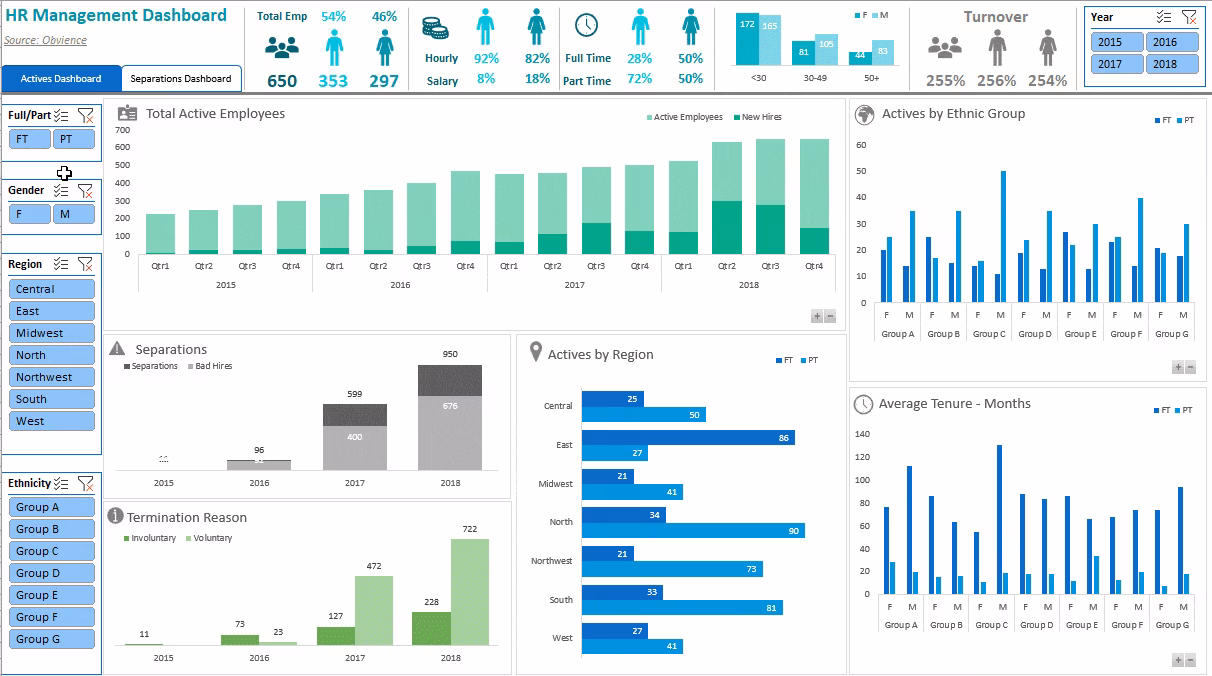Expand detail on Total Active Employees chart
The image size is (1212, 676).
pos(816,315)
